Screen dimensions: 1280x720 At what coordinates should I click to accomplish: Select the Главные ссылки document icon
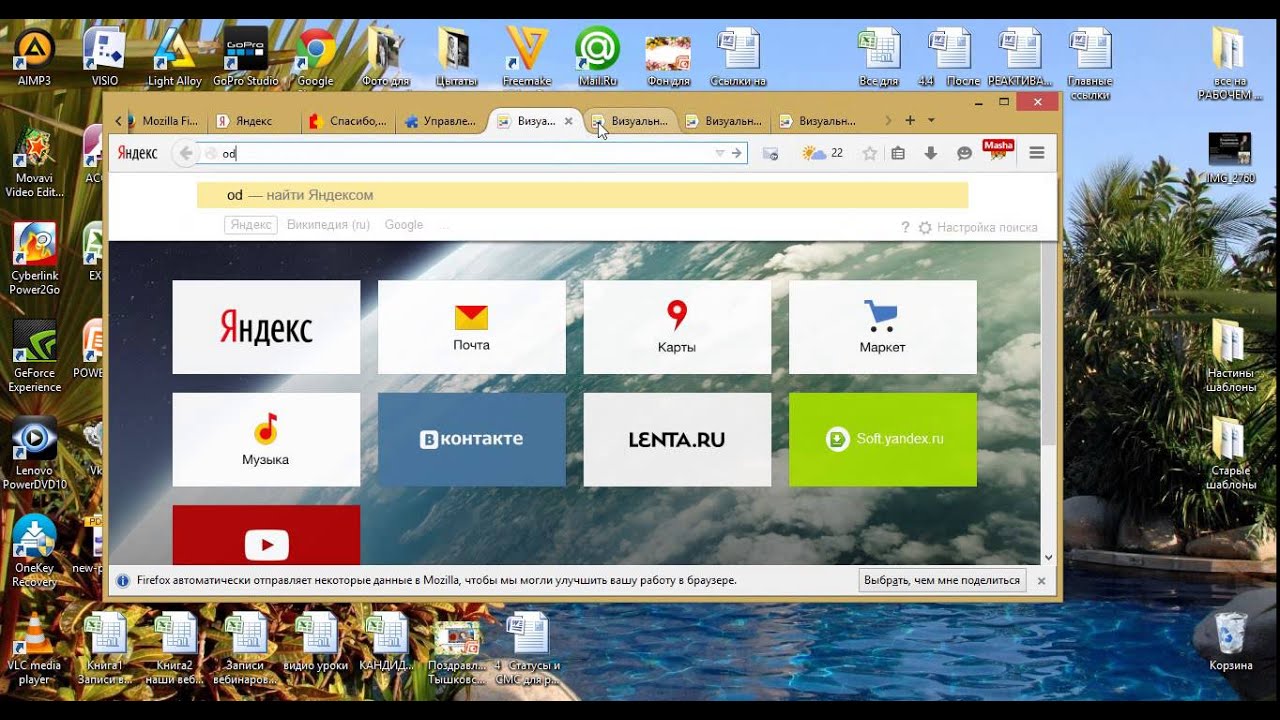tap(1090, 63)
